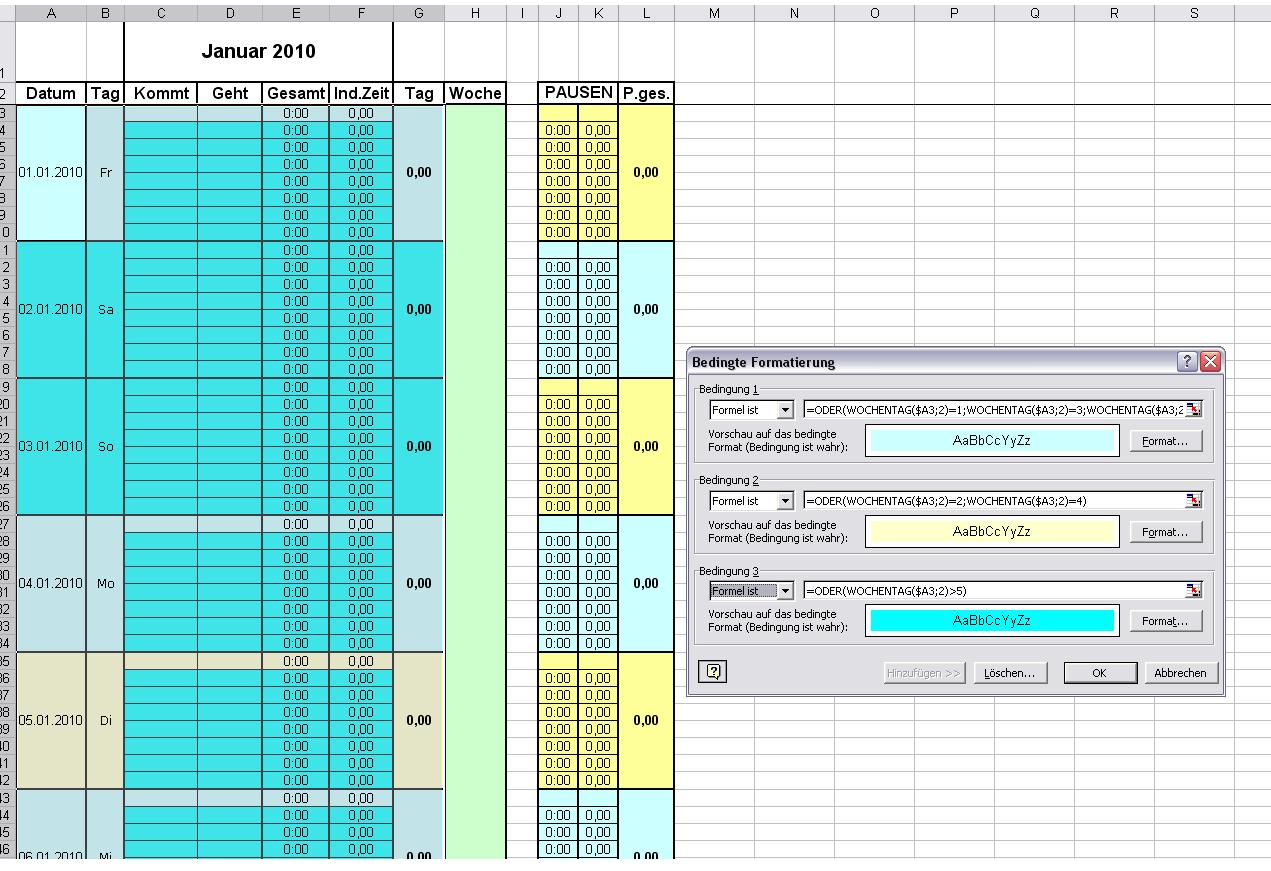Open the Bedingung 3 'Formel ist' dropdown
The height and width of the screenshot is (871, 1271).
tap(784, 590)
